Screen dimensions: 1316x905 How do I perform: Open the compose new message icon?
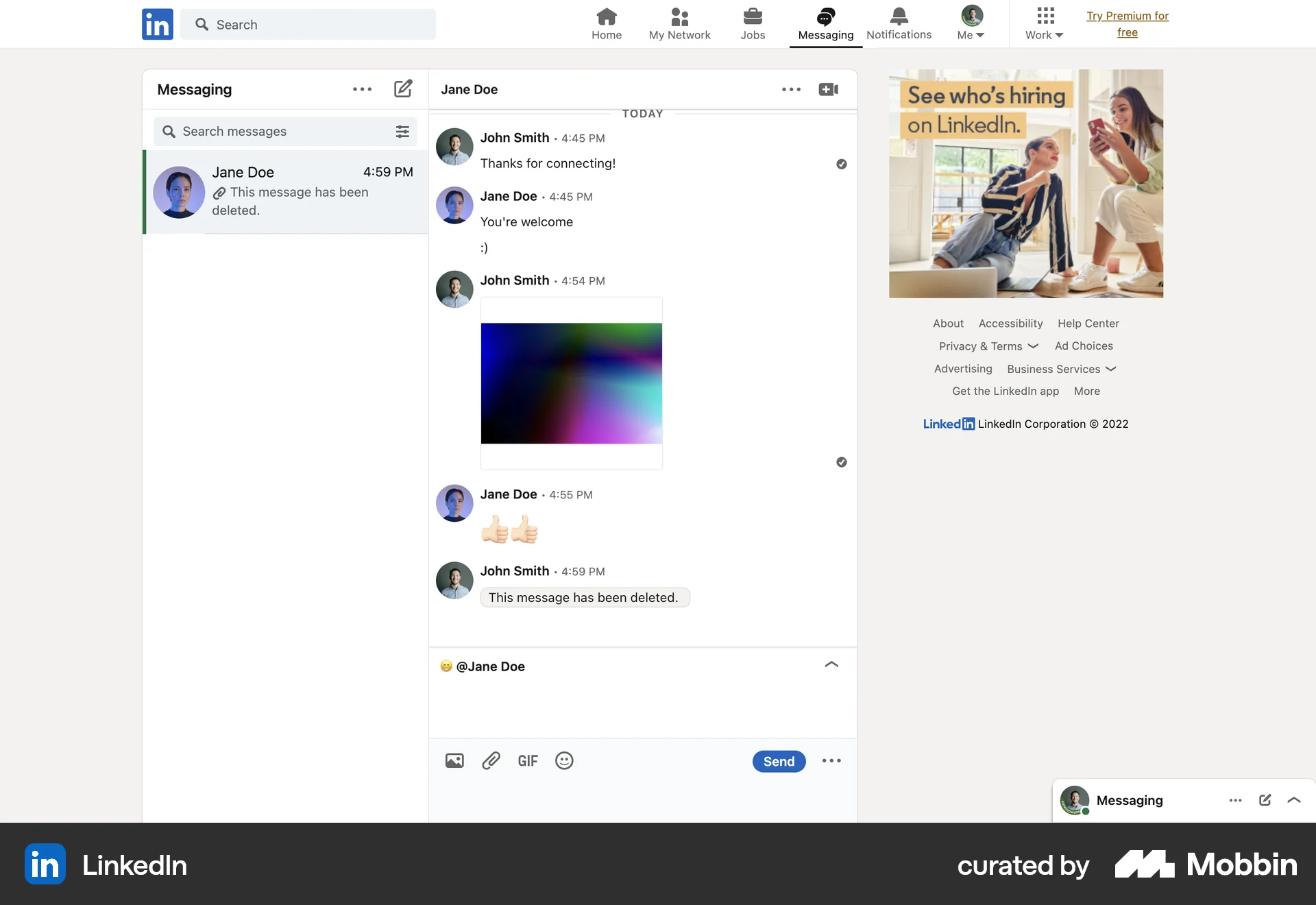point(403,88)
